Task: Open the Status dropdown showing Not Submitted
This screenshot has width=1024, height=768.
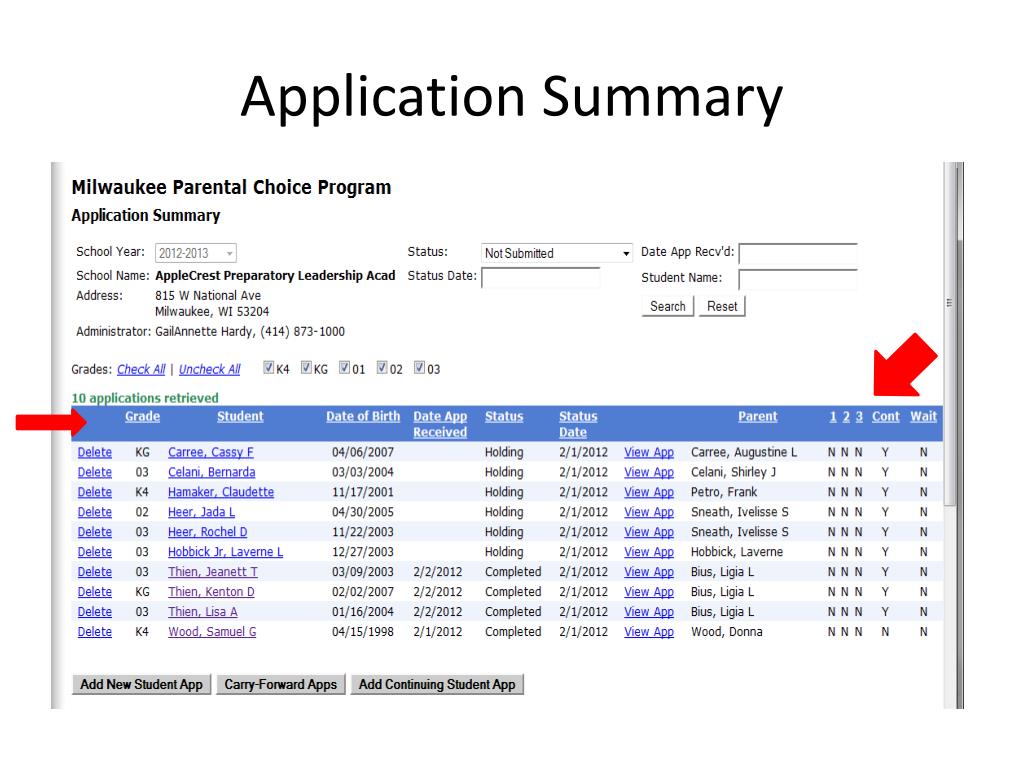Action: point(556,253)
